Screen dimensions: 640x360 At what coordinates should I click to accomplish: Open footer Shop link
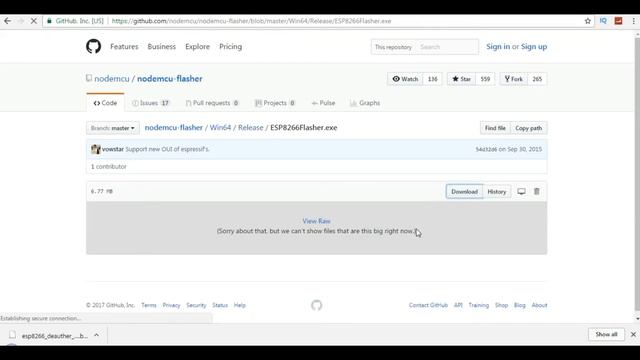(x=501, y=305)
